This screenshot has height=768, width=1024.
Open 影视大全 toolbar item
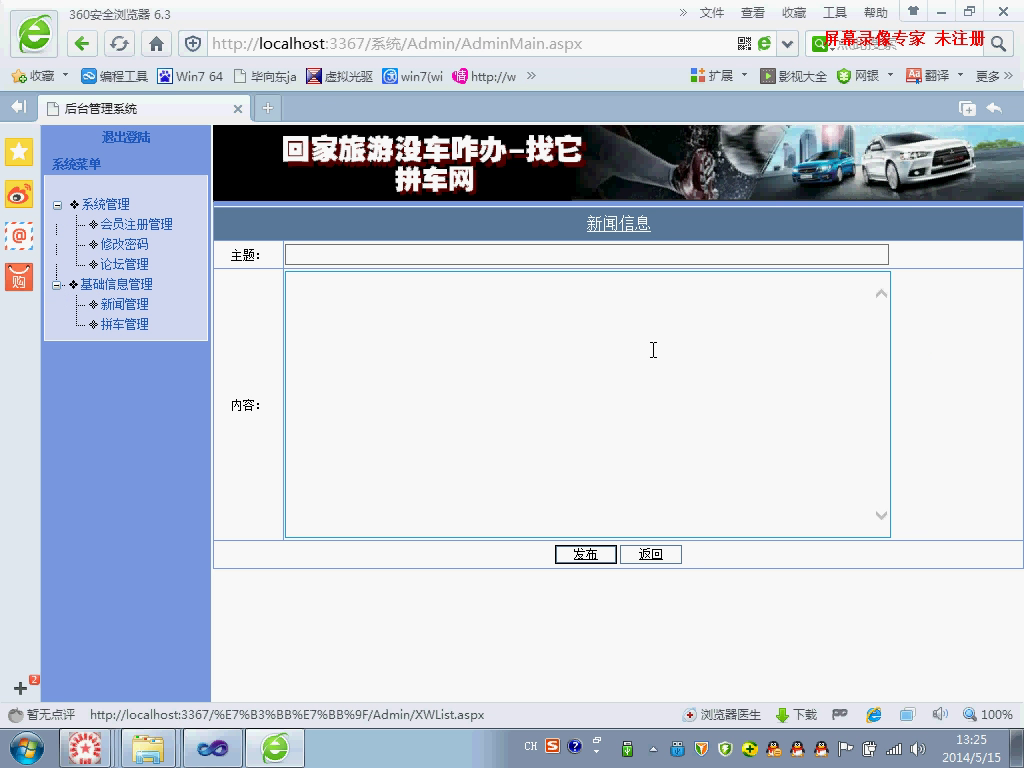793,76
